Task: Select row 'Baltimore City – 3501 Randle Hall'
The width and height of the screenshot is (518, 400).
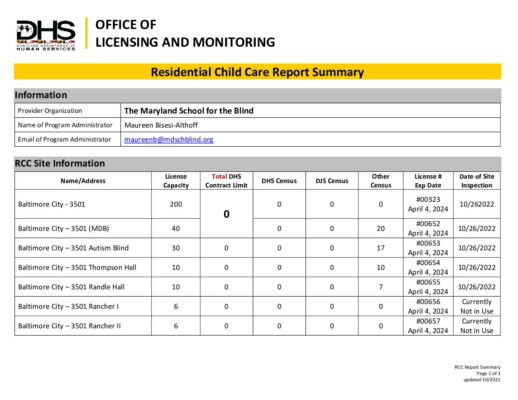Action: (x=257, y=287)
